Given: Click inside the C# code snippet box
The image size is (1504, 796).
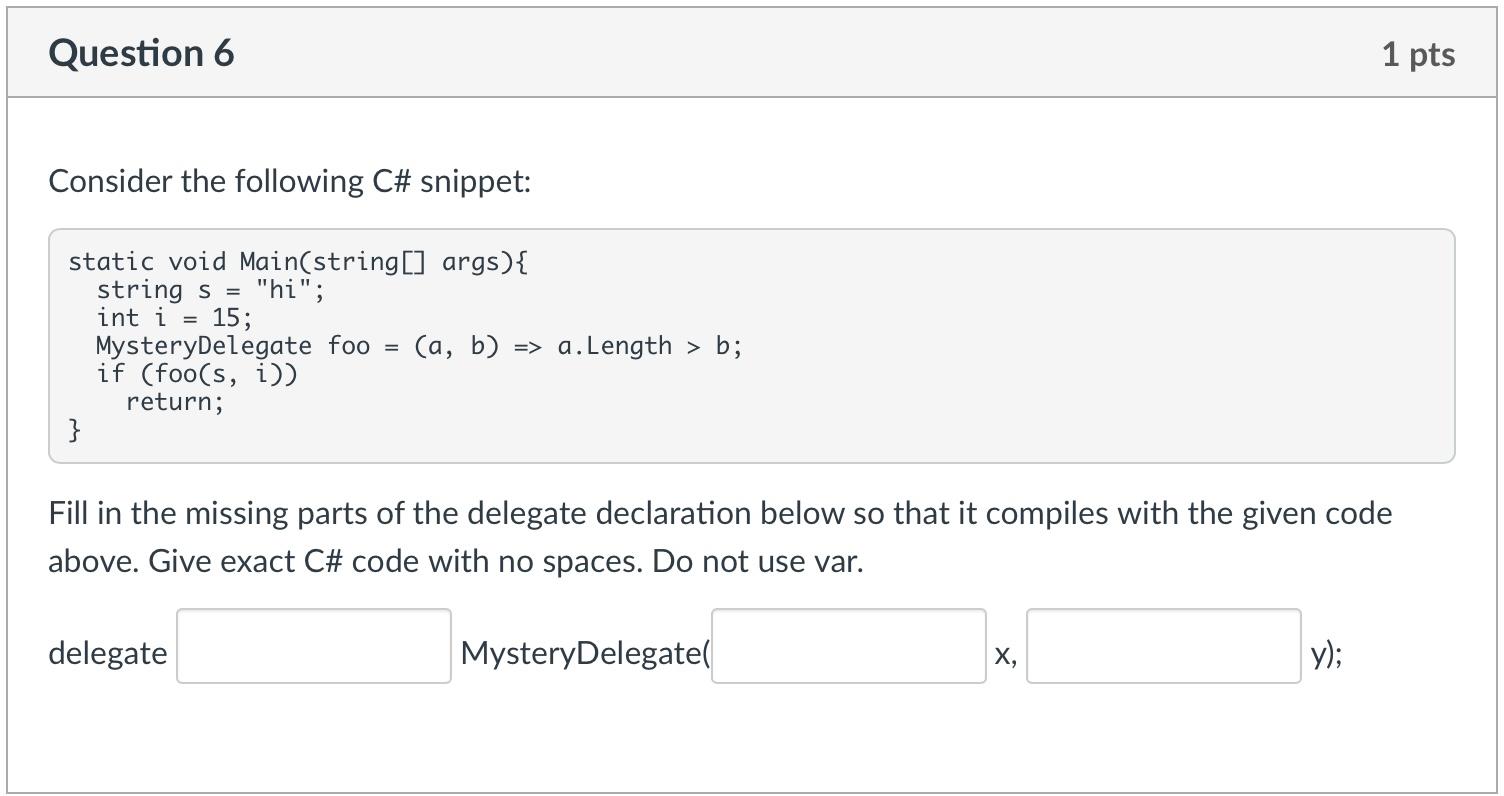Looking at the screenshot, I should click(750, 345).
